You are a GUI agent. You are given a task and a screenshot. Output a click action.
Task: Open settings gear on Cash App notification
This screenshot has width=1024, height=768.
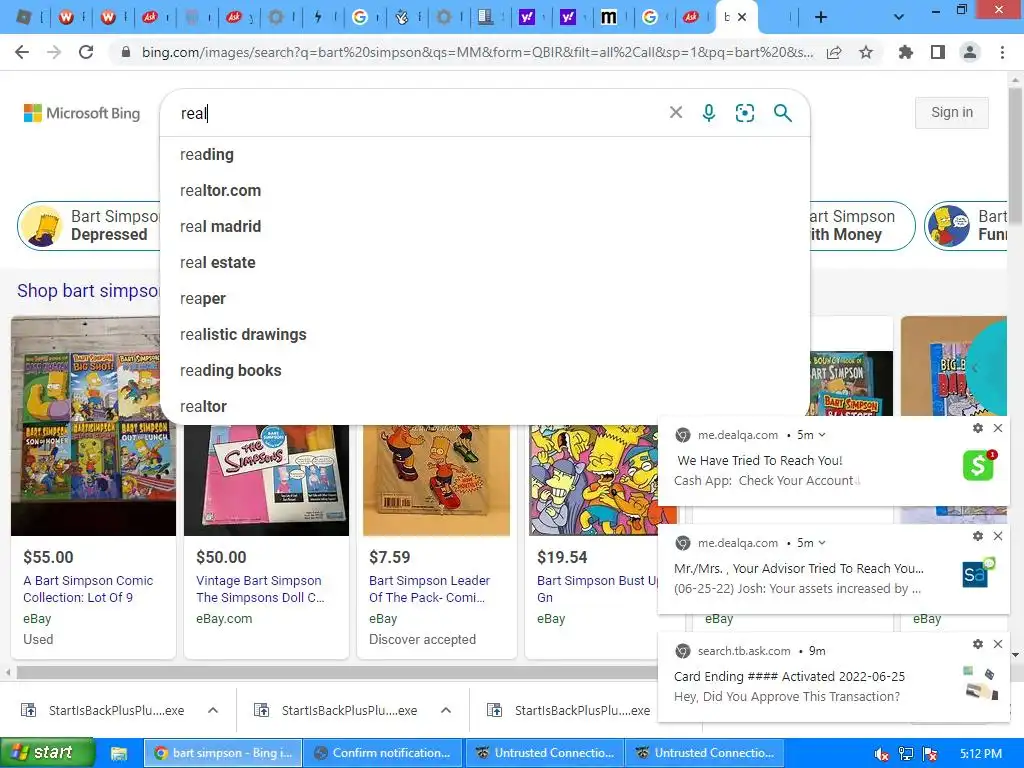[x=978, y=428]
